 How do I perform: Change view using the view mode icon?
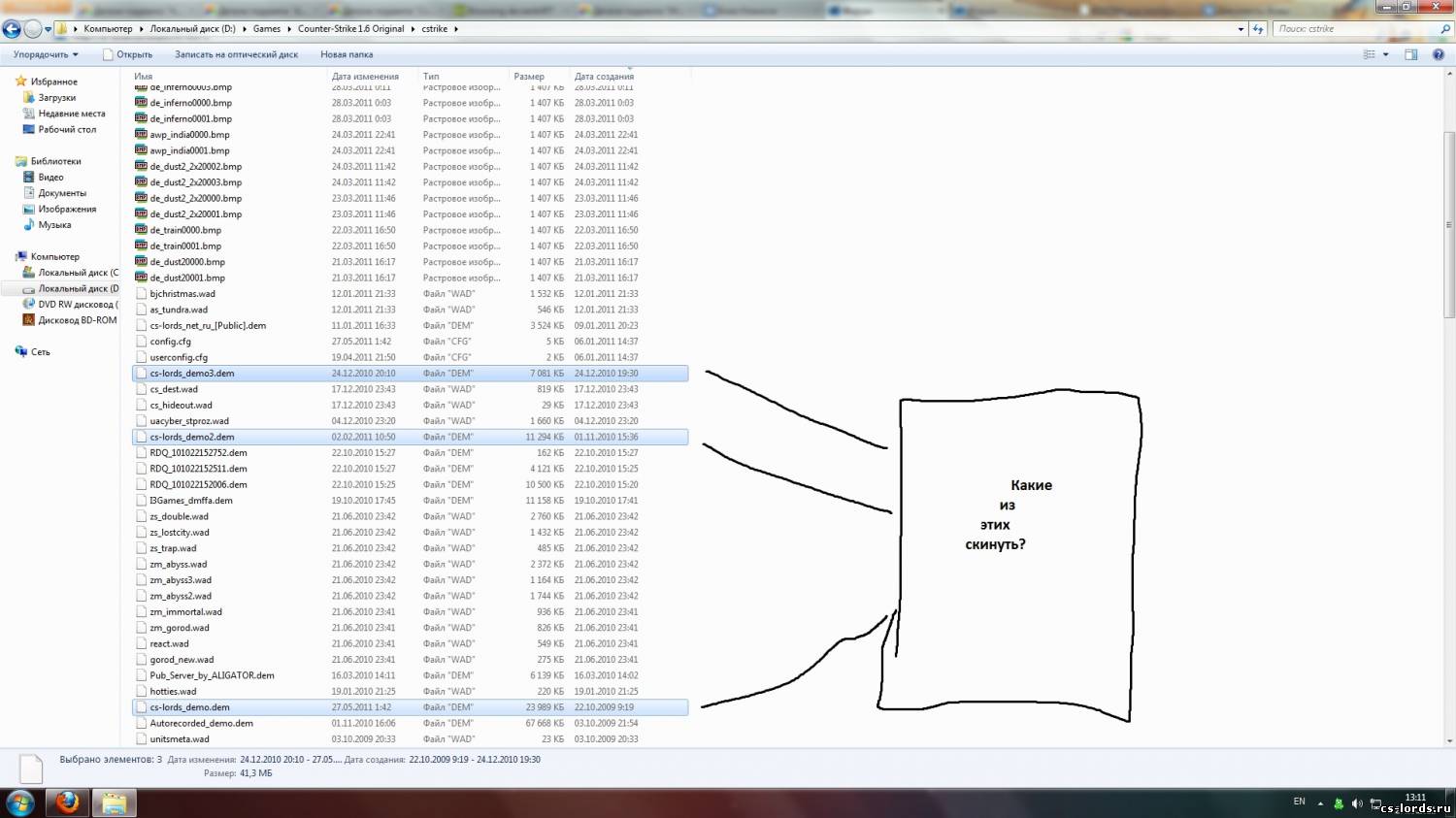click(x=1370, y=54)
